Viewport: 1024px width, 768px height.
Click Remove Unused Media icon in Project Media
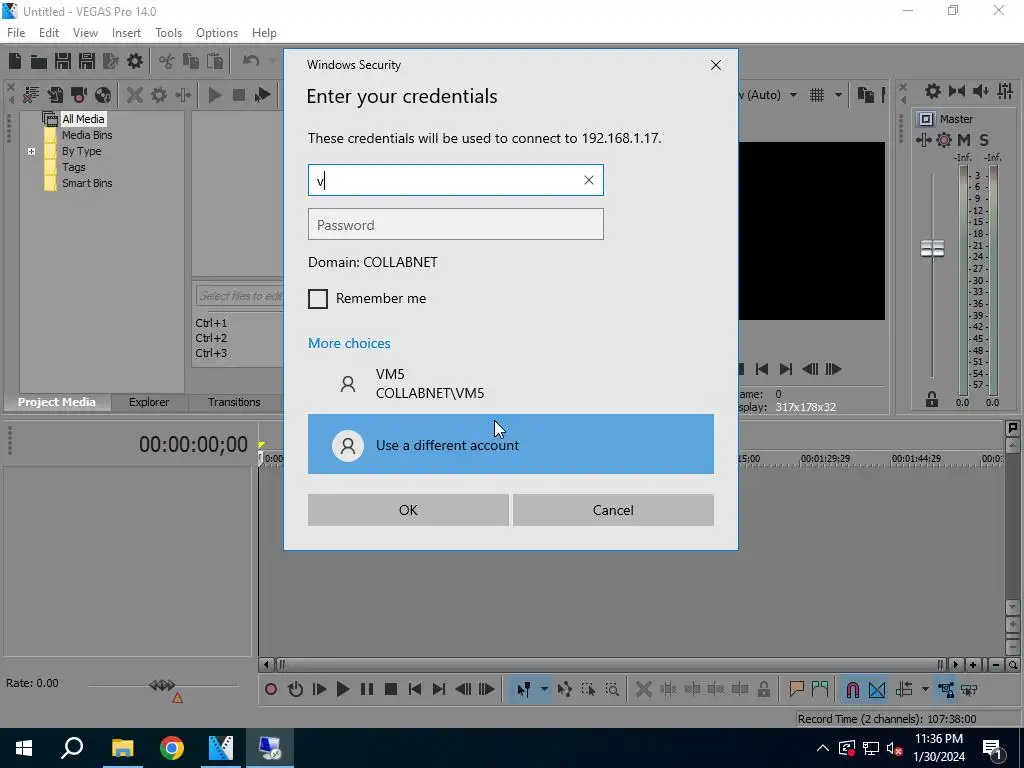coord(31,95)
